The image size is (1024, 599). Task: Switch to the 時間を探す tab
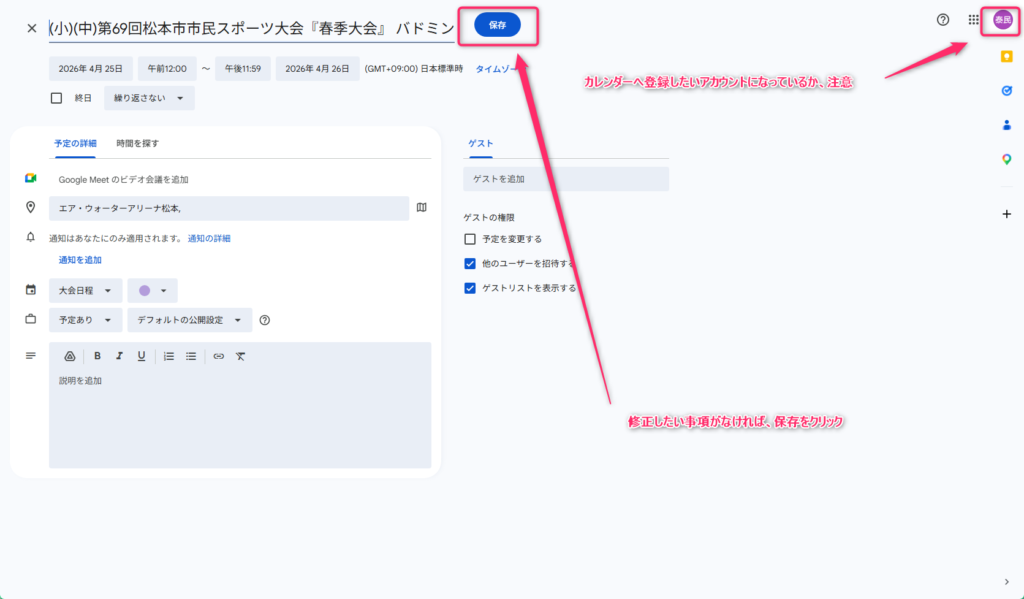(x=137, y=144)
